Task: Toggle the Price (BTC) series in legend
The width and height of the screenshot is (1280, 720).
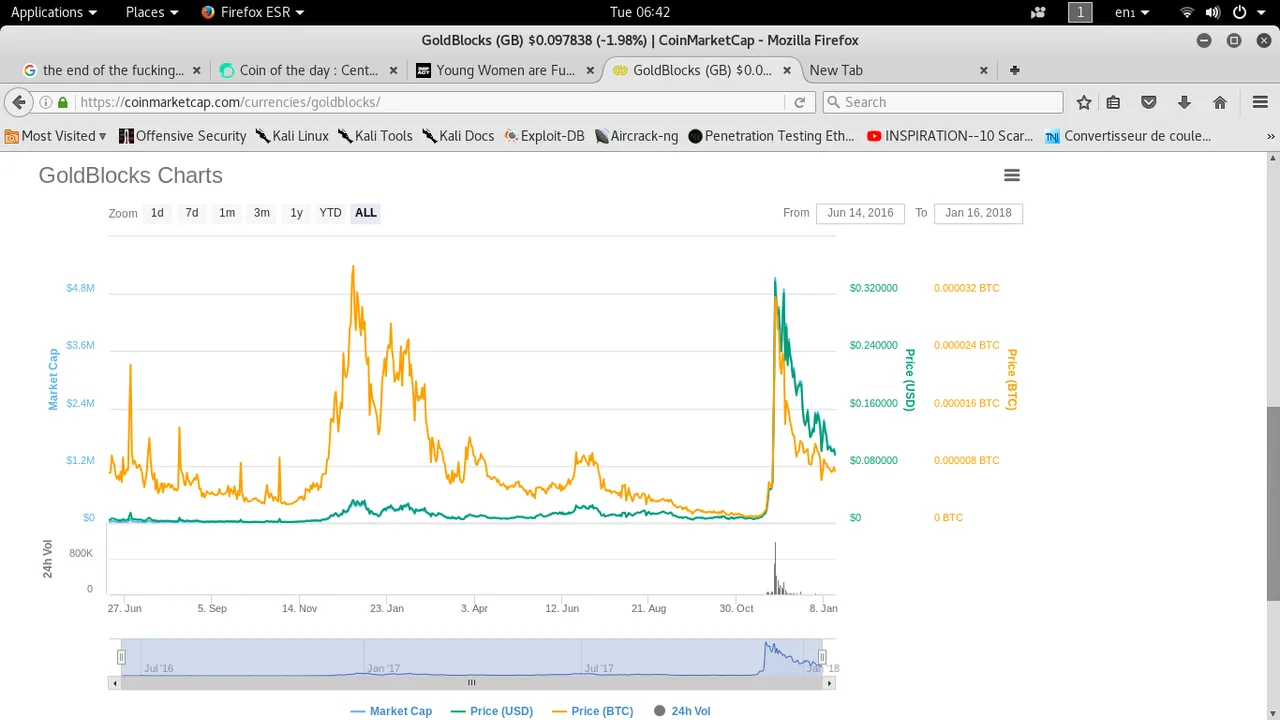Action: [x=592, y=711]
